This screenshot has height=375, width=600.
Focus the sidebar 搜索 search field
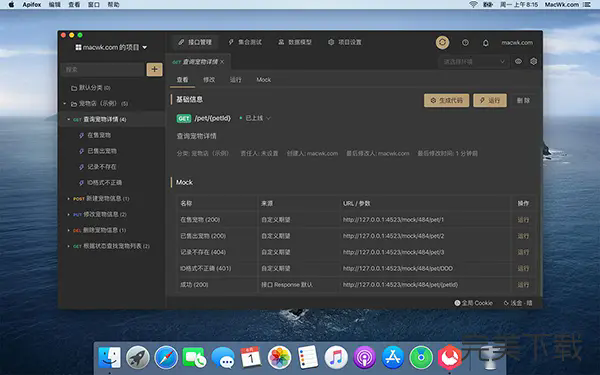pyautogui.click(x=103, y=69)
